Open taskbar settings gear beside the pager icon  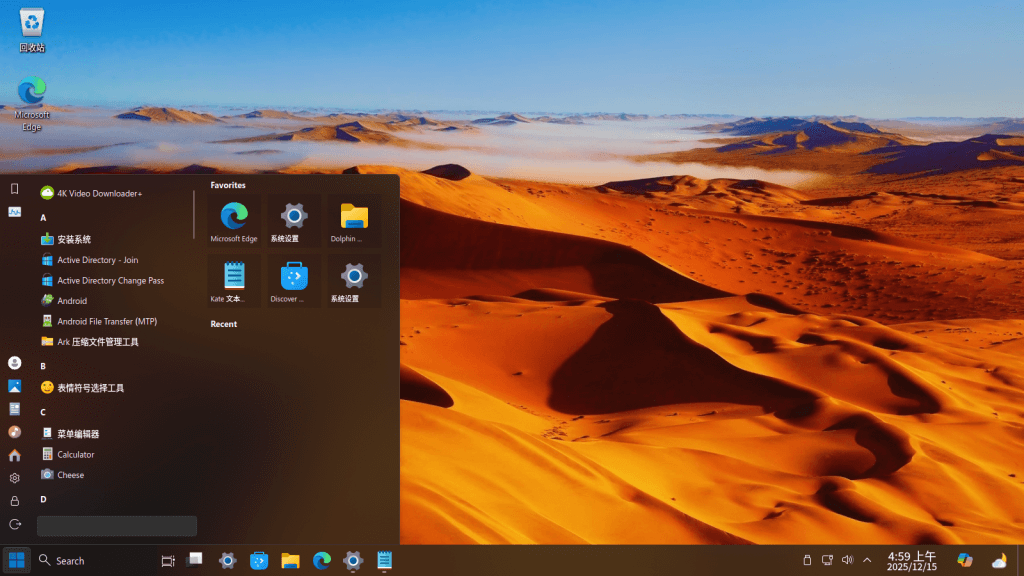click(227, 560)
